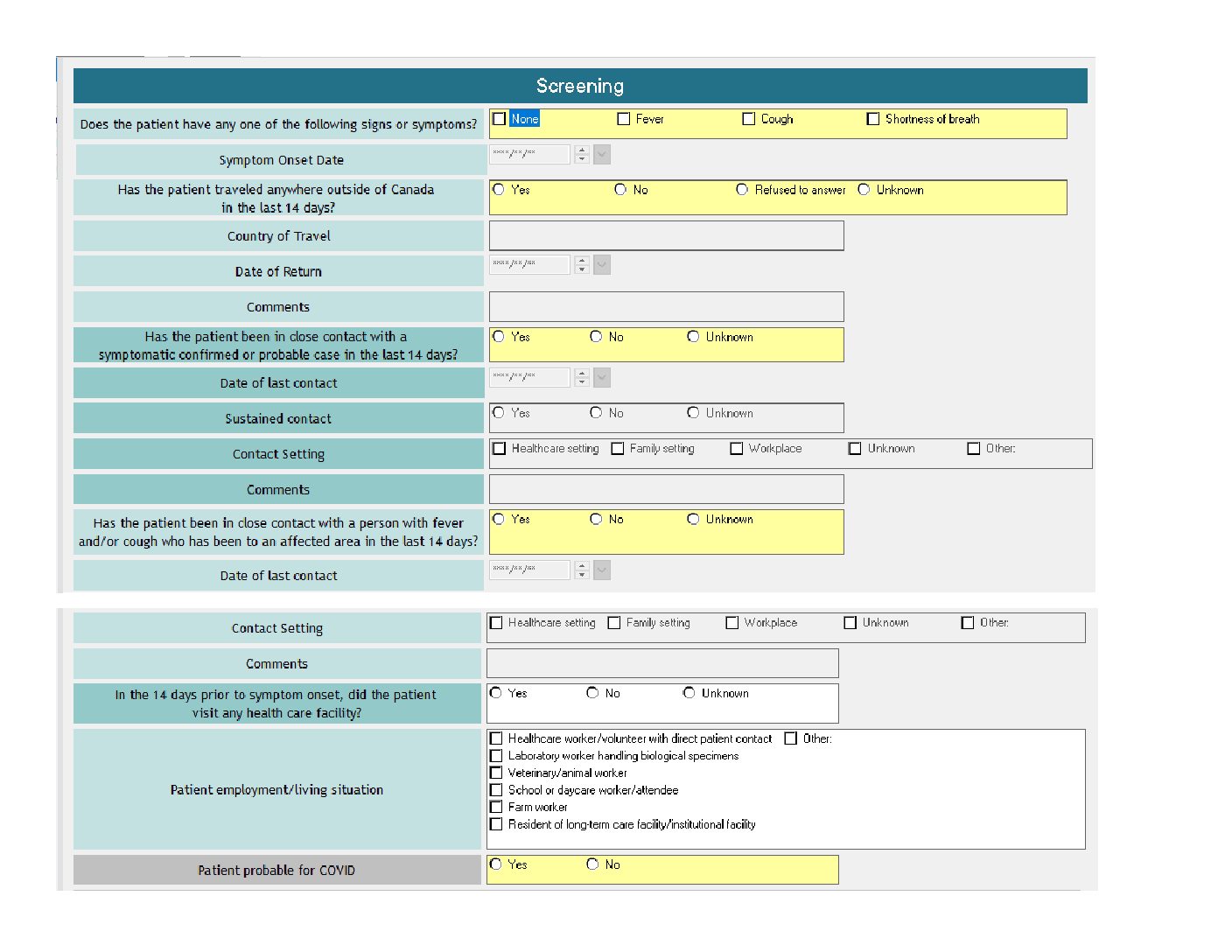Screen dimensions: 1232x952
Task: Tick the Farm worker checkbox
Action: [497, 807]
